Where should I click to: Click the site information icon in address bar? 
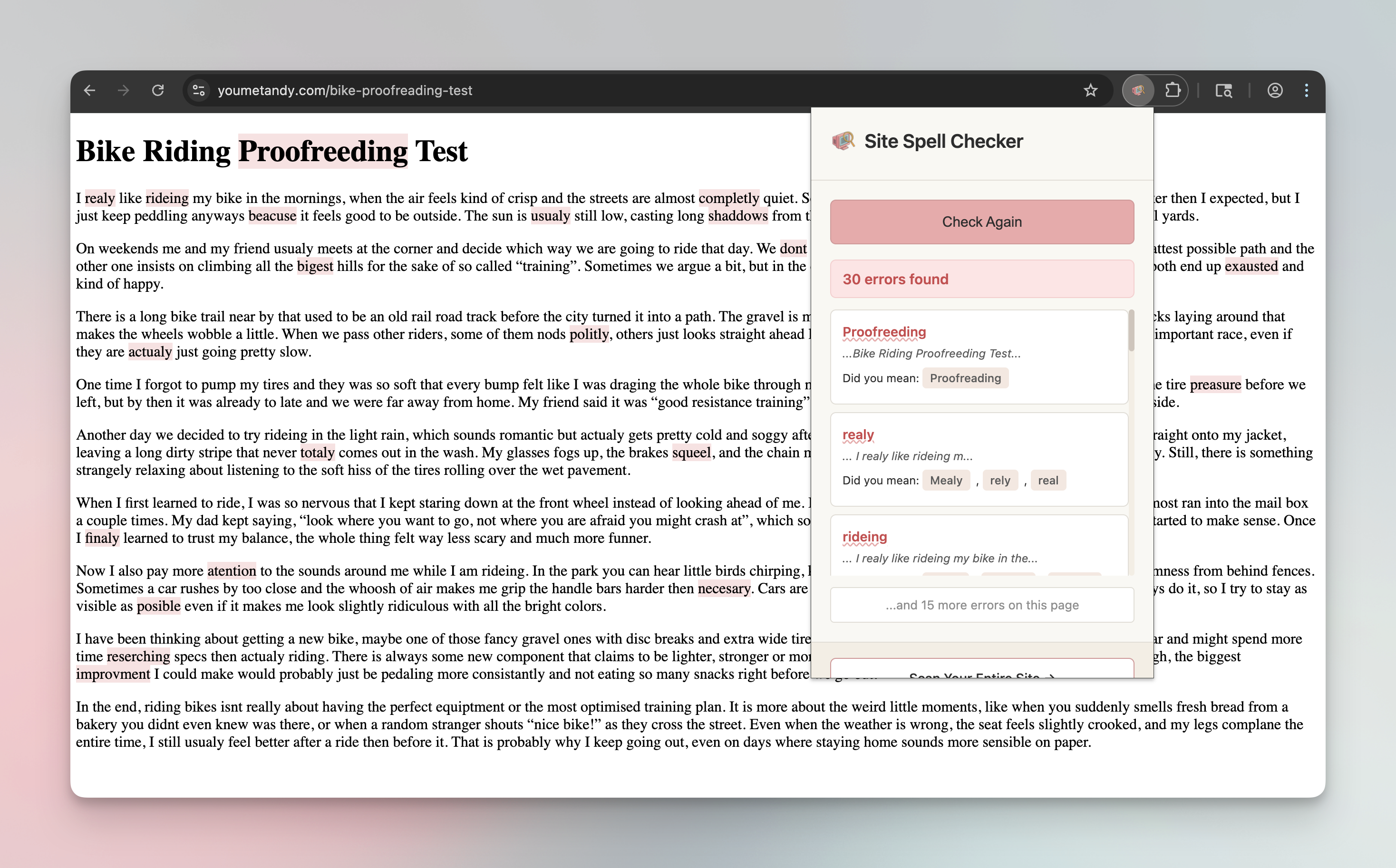[198, 90]
